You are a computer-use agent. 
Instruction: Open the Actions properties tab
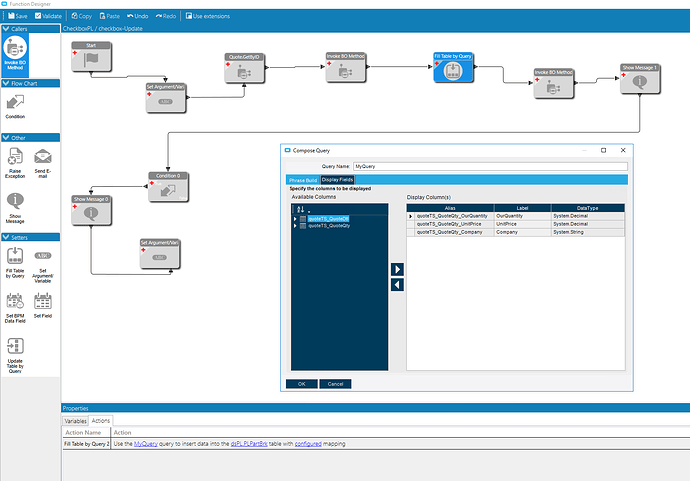[100, 421]
